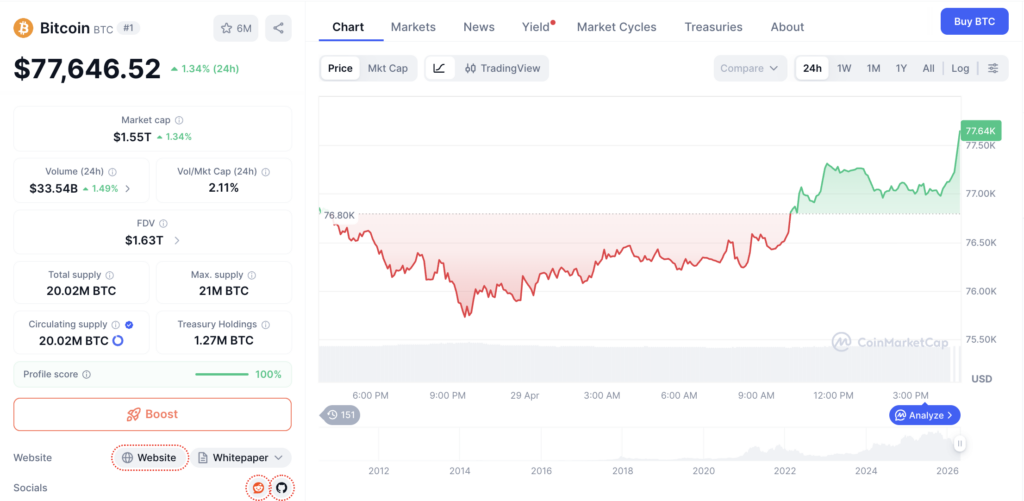Click the 1.27M BTC treasury holdings value
Viewport: 1024px width, 501px height.
(x=224, y=340)
